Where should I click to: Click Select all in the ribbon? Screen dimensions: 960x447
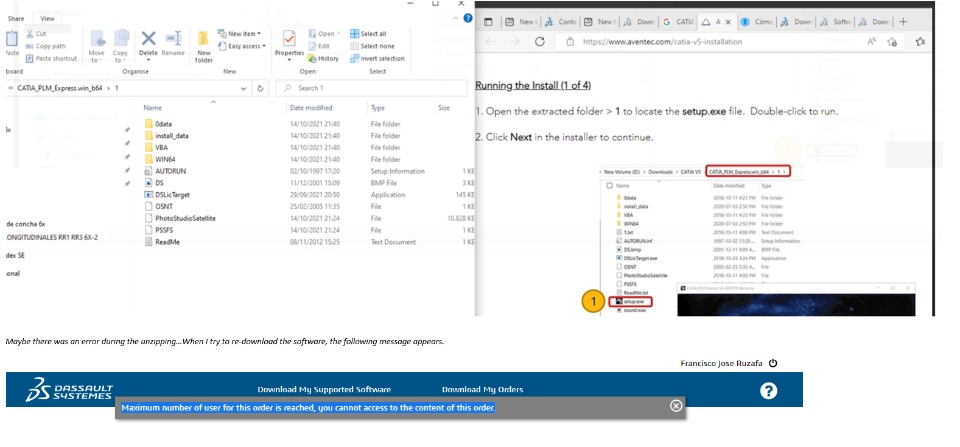(x=368, y=34)
